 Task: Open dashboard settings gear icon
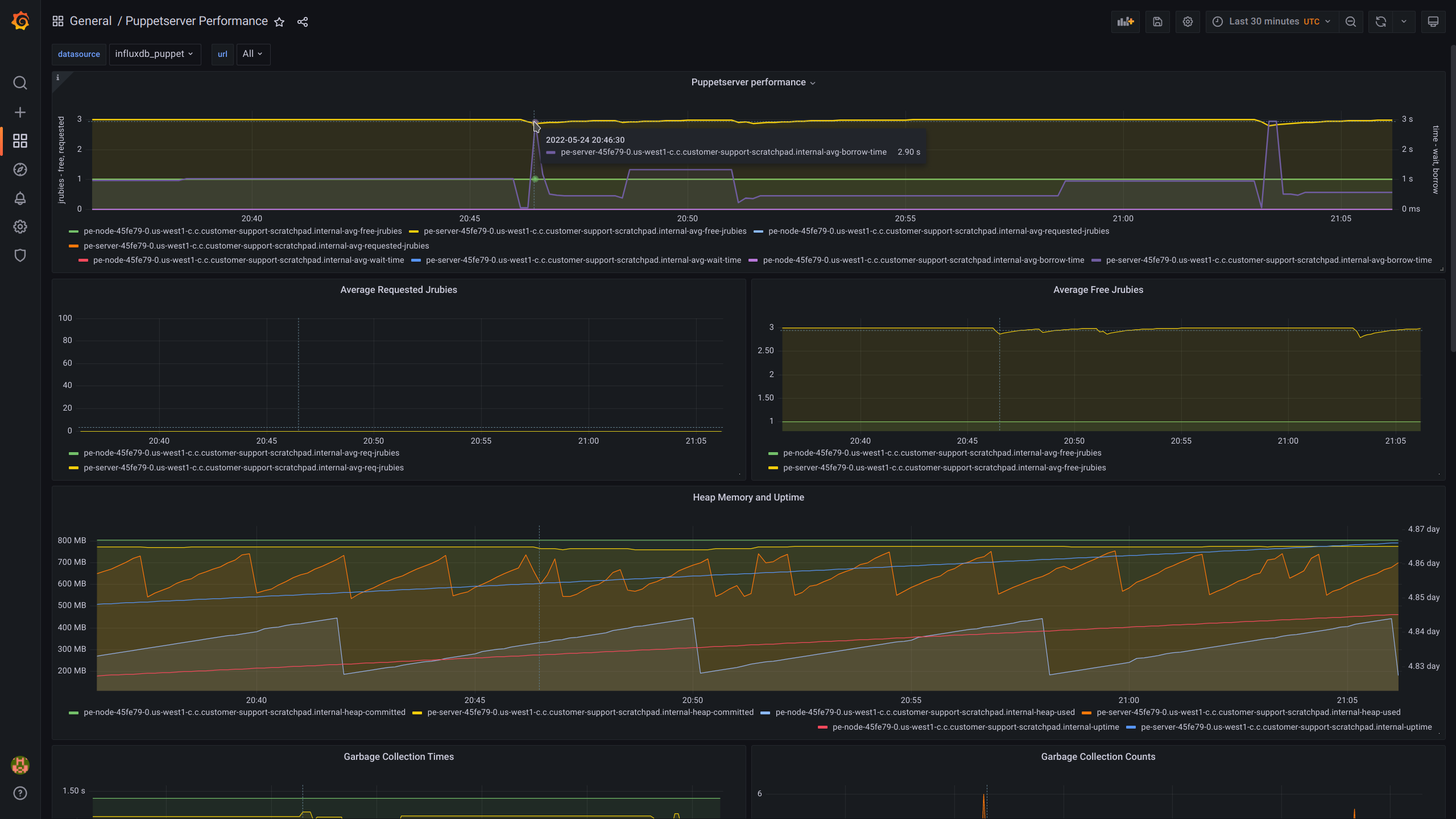pyautogui.click(x=1188, y=22)
